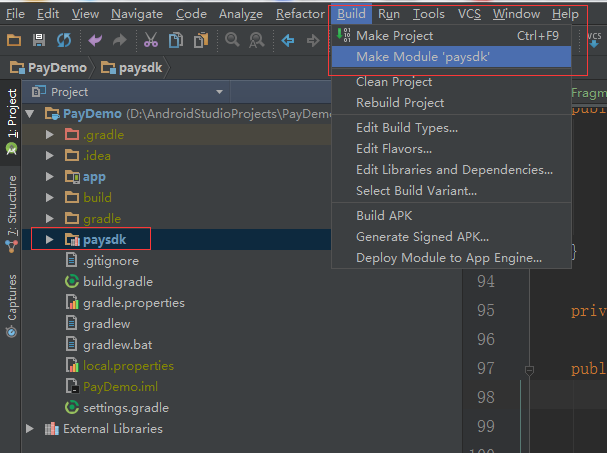Choose Edit Libraries and Dependencies...
Screen dimensions: 607x453
coord(451,170)
